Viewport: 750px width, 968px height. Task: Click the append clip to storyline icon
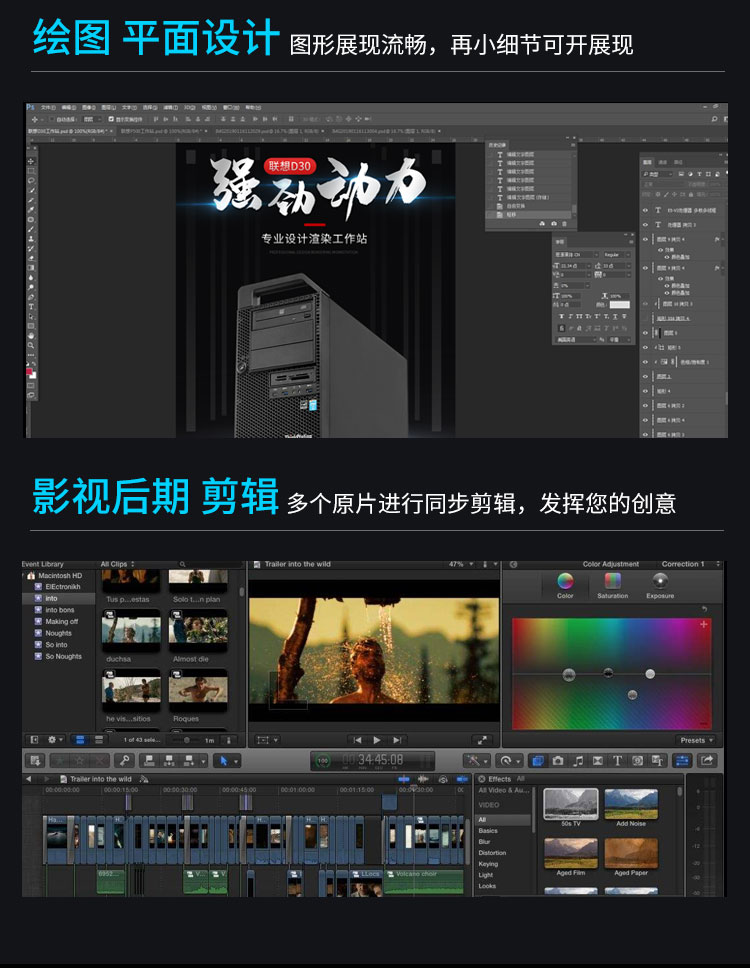(189, 761)
